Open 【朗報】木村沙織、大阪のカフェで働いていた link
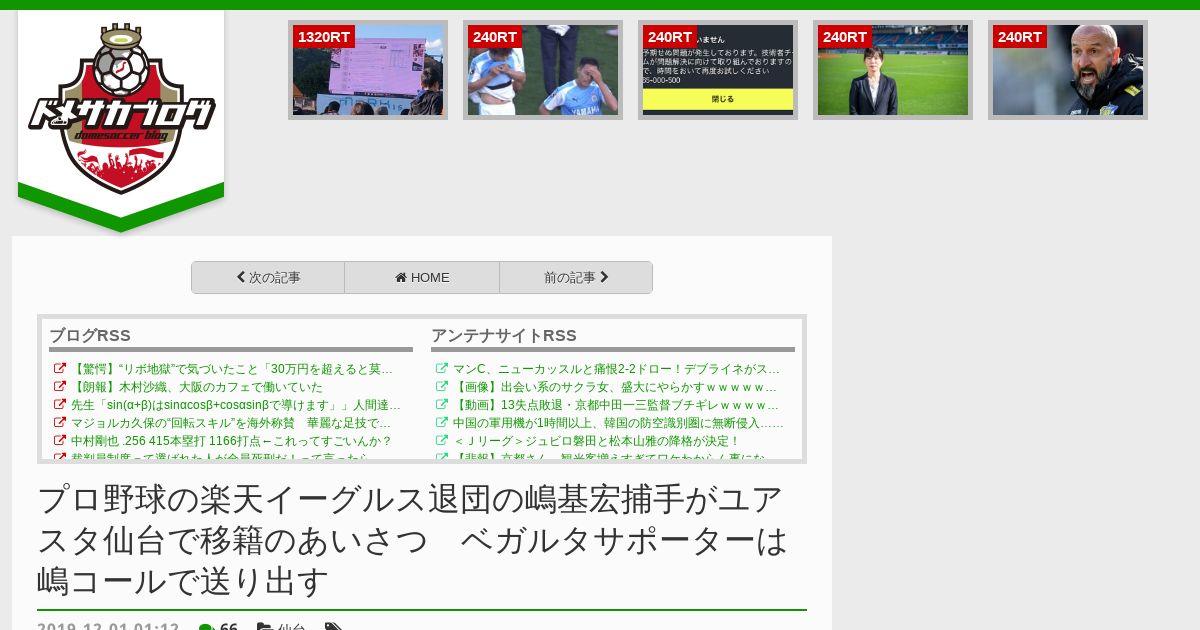Screen dimensions: 1200x630 [x=197, y=387]
